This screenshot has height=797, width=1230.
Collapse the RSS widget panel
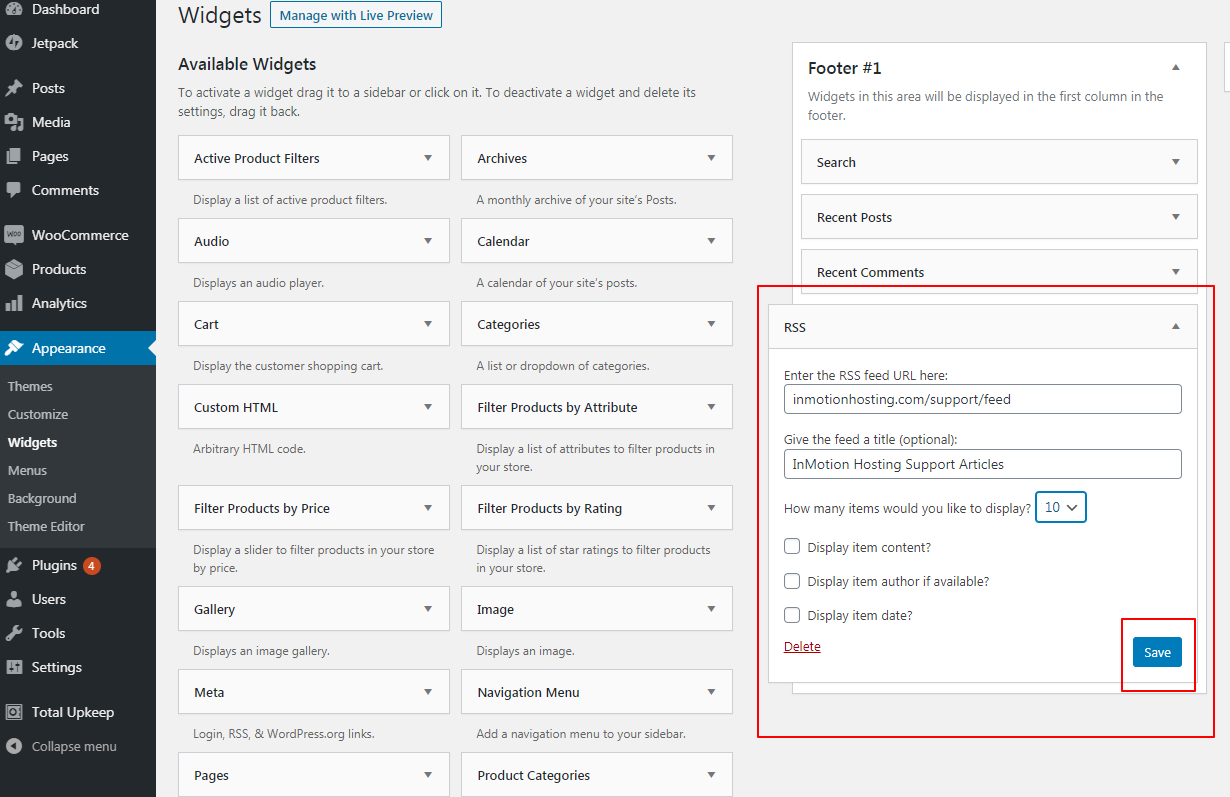click(1175, 327)
